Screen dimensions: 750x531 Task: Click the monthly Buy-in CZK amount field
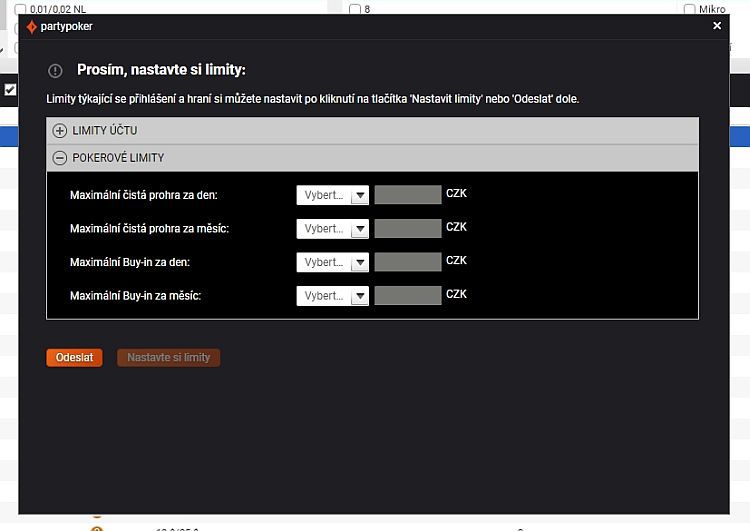(407, 296)
